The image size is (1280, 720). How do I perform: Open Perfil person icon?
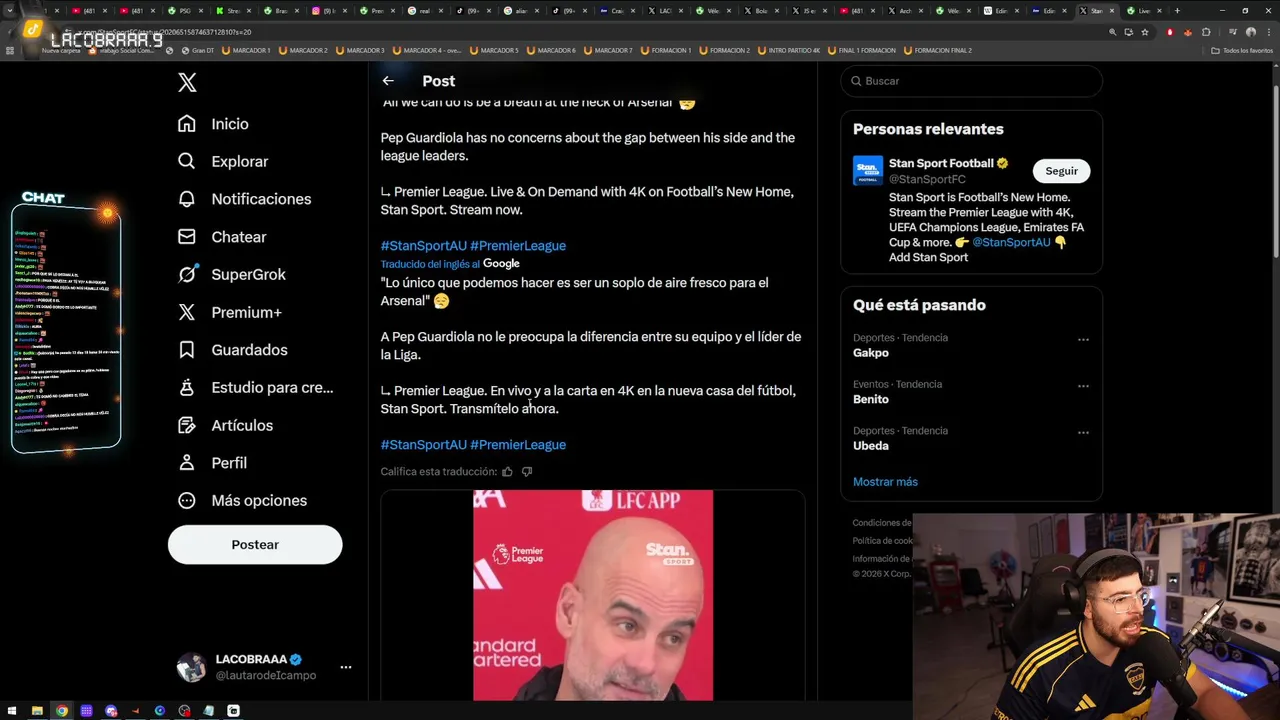point(187,463)
